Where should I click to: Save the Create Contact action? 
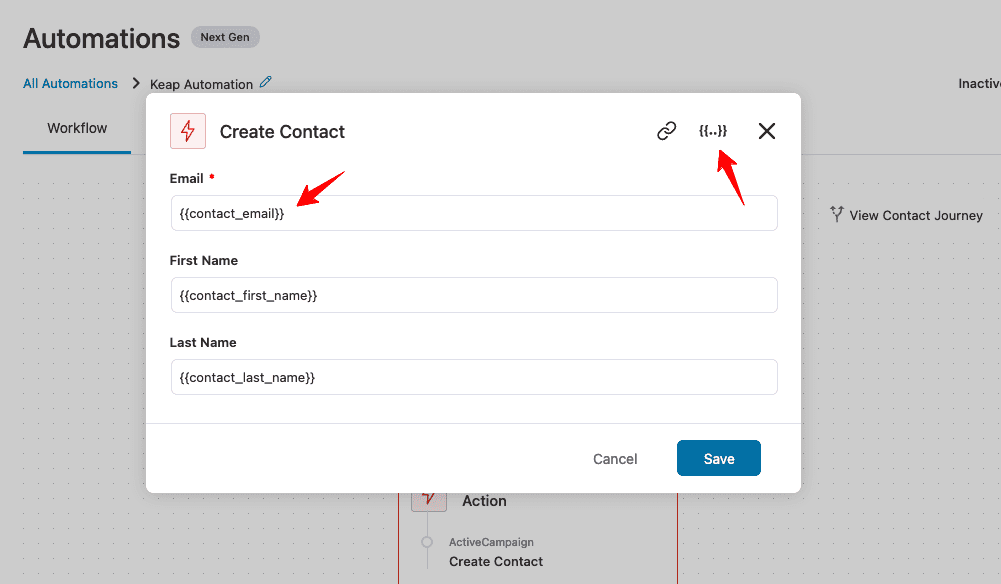tap(719, 458)
